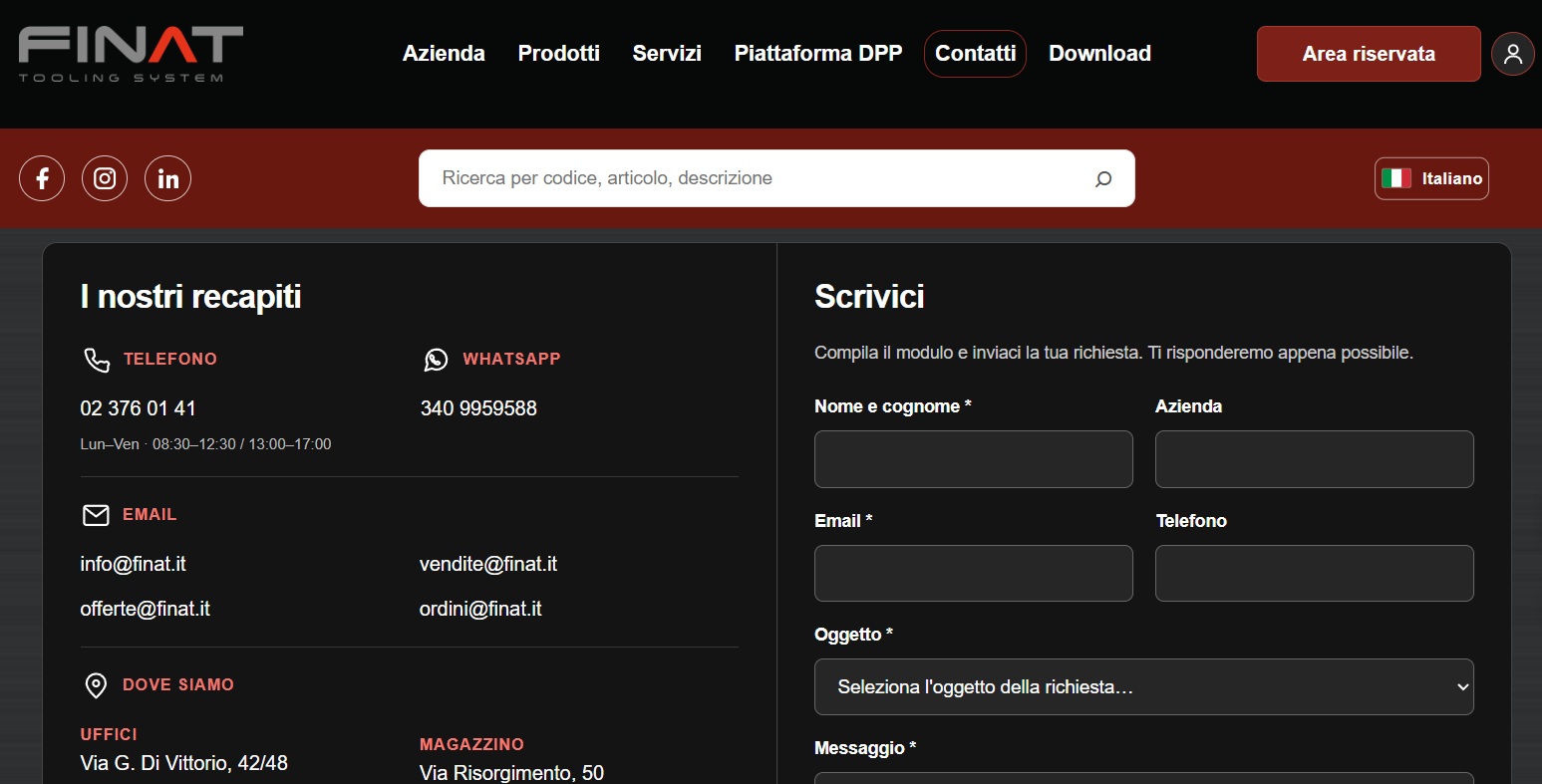
Task: Open the Facebook social icon
Action: point(42,178)
